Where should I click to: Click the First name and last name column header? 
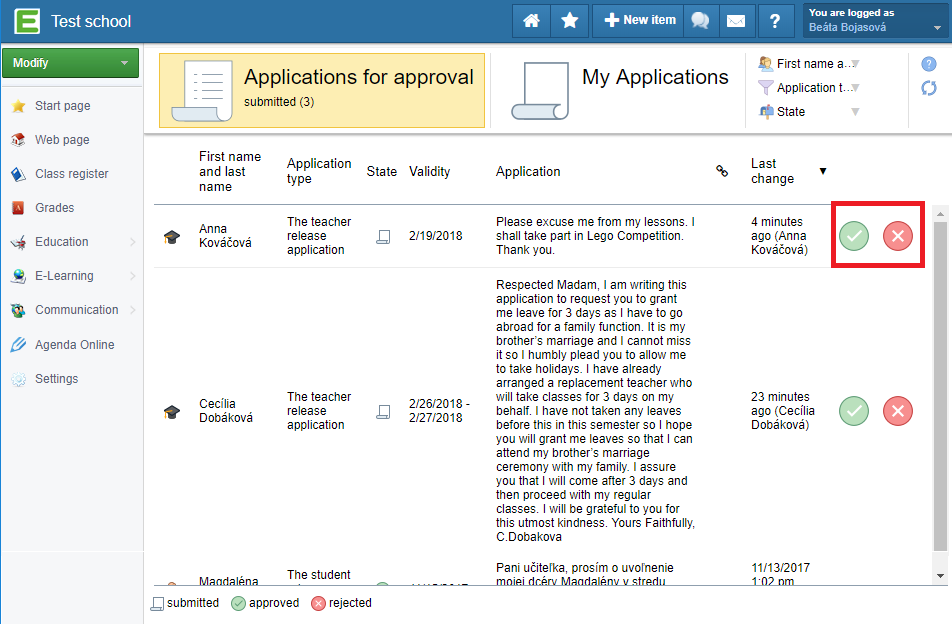point(230,171)
